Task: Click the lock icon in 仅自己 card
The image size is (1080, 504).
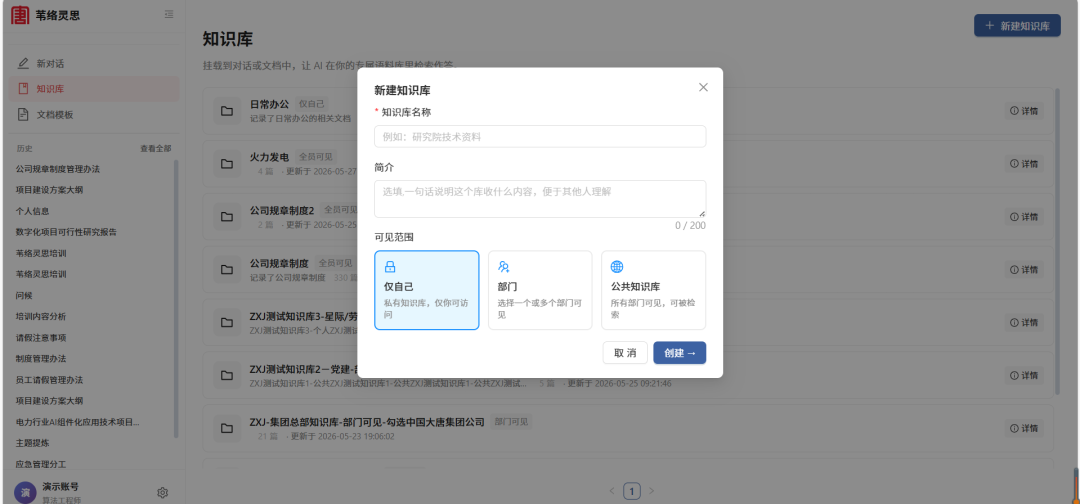Action: pyautogui.click(x=390, y=267)
